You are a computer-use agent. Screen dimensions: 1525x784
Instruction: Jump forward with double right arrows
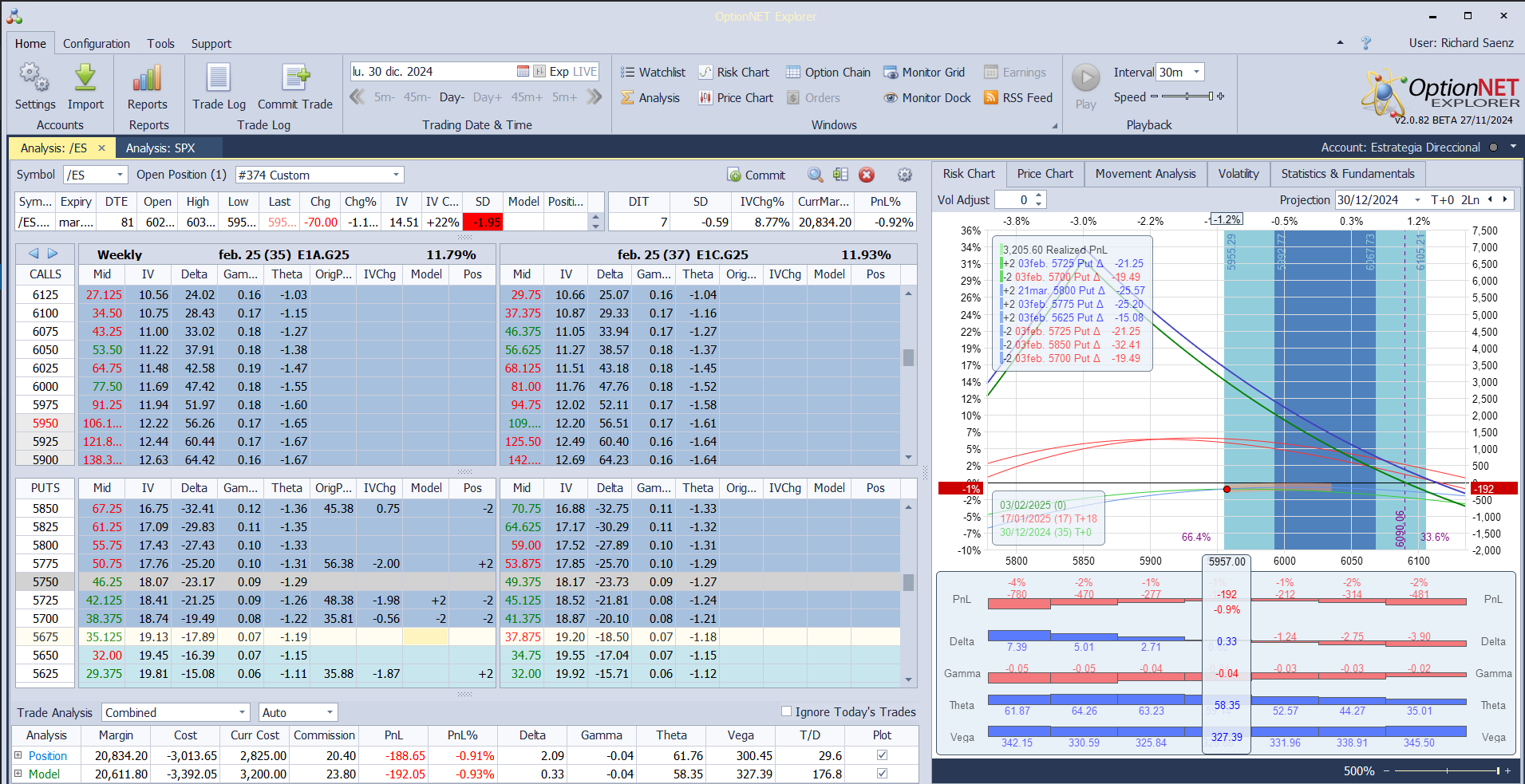(594, 97)
